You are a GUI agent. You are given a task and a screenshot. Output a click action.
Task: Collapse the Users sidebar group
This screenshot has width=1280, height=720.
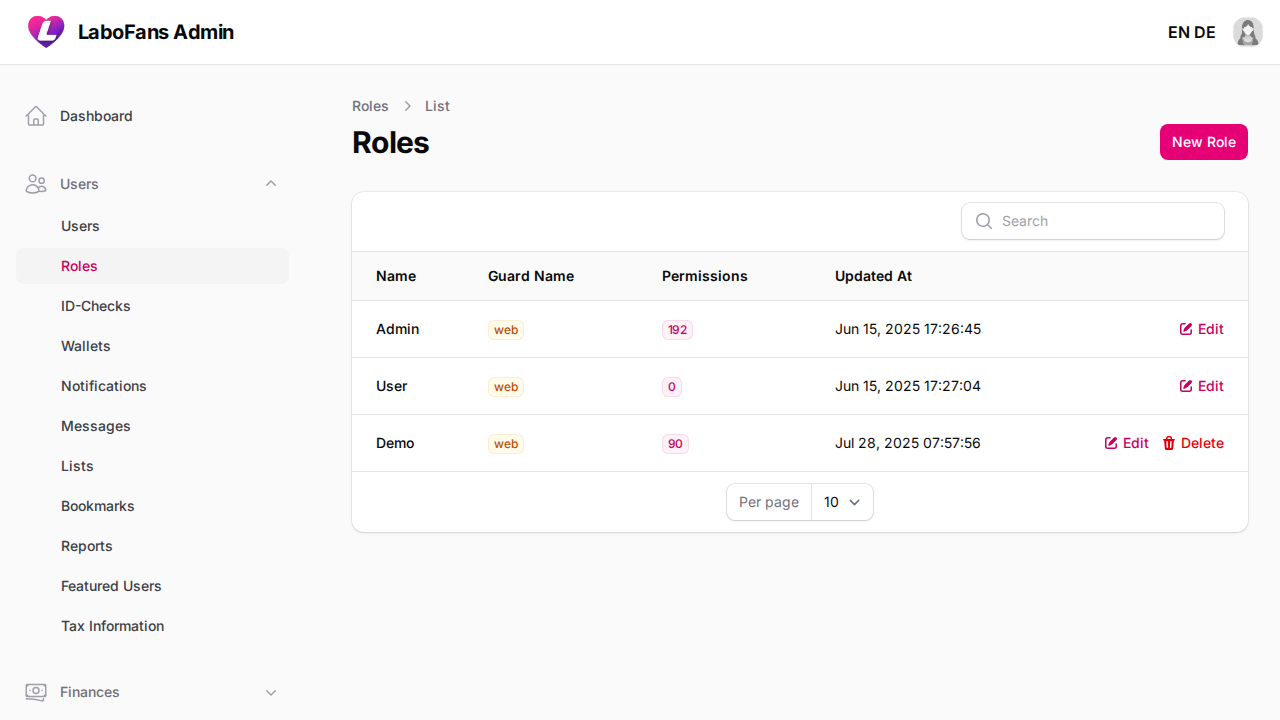click(271, 184)
